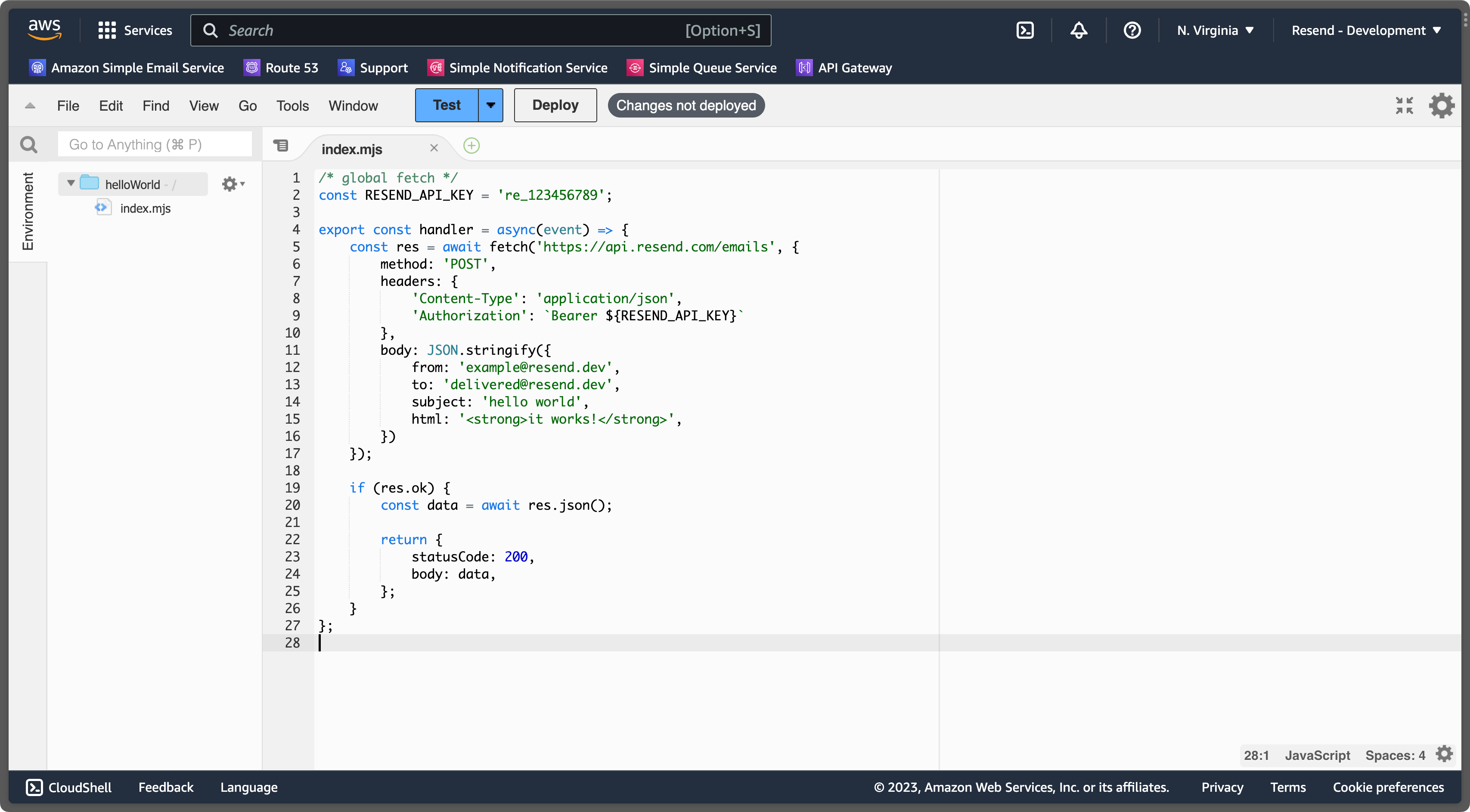Image resolution: width=1470 pixels, height=812 pixels.
Task: Open editor preferences gear icon
Action: click(1442, 105)
